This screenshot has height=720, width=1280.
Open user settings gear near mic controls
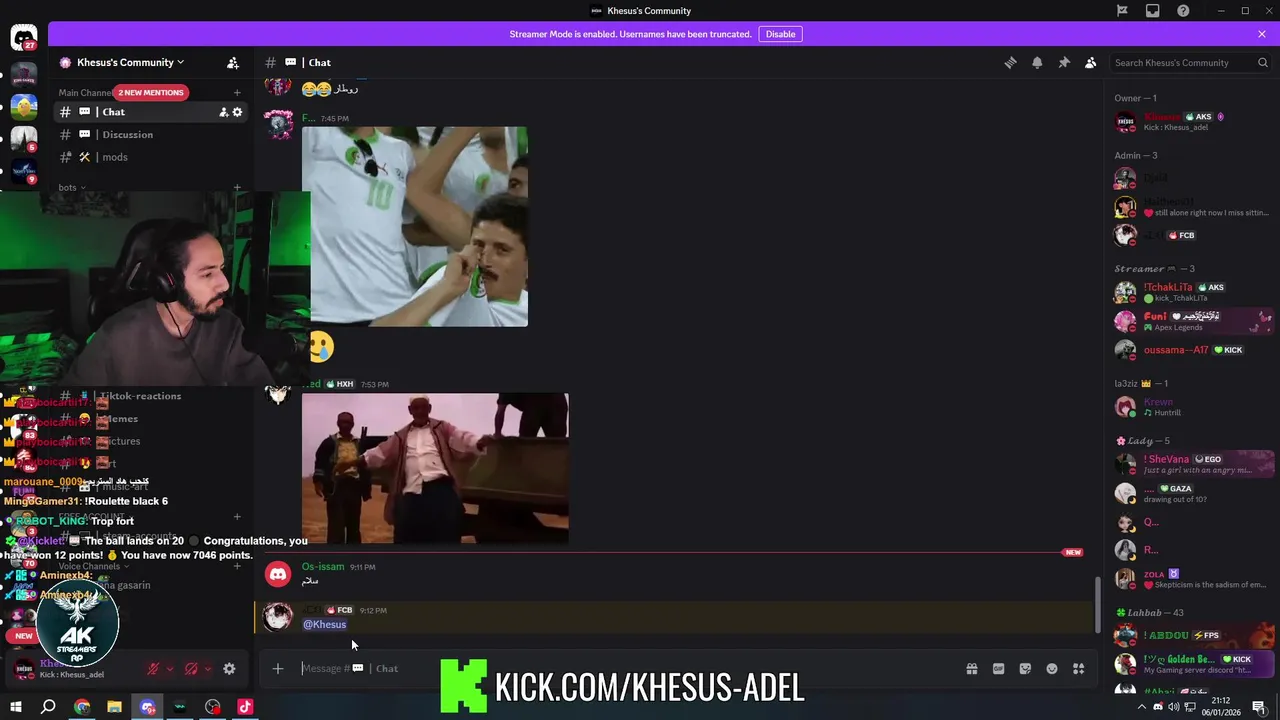tap(229, 669)
